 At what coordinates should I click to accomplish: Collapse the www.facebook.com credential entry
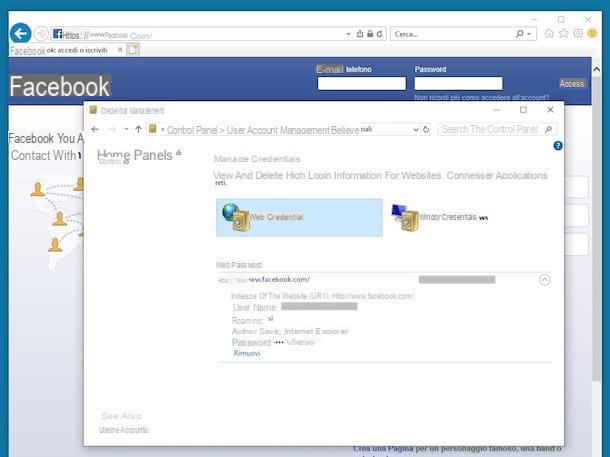[x=545, y=280]
